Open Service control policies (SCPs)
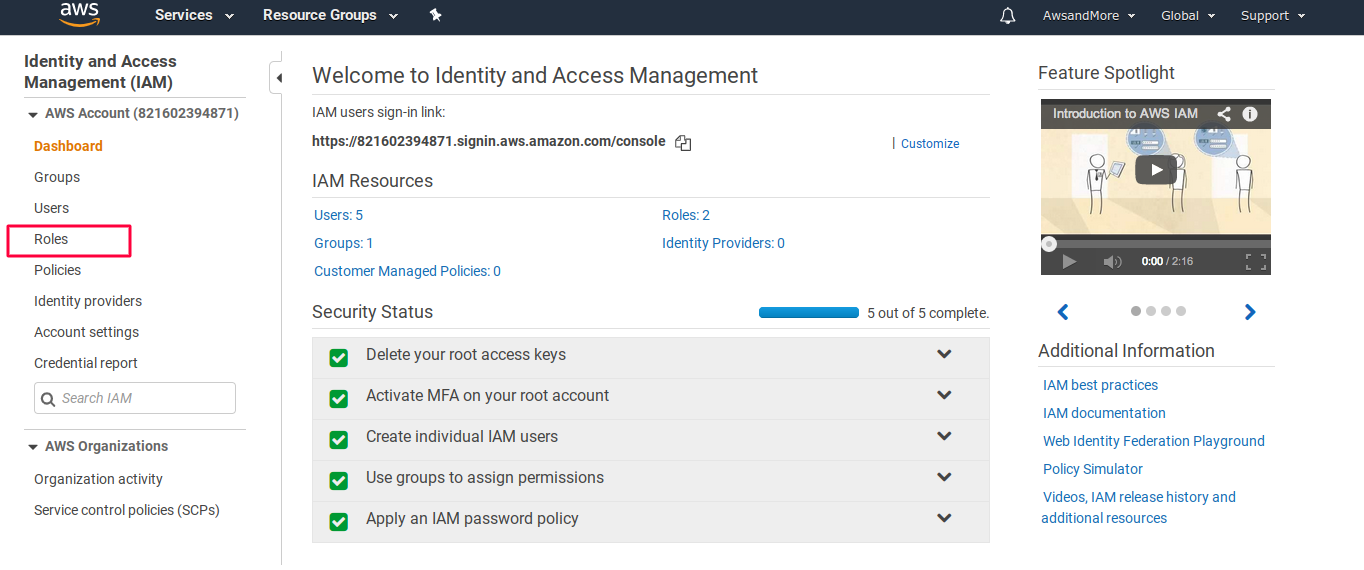 tap(127, 510)
